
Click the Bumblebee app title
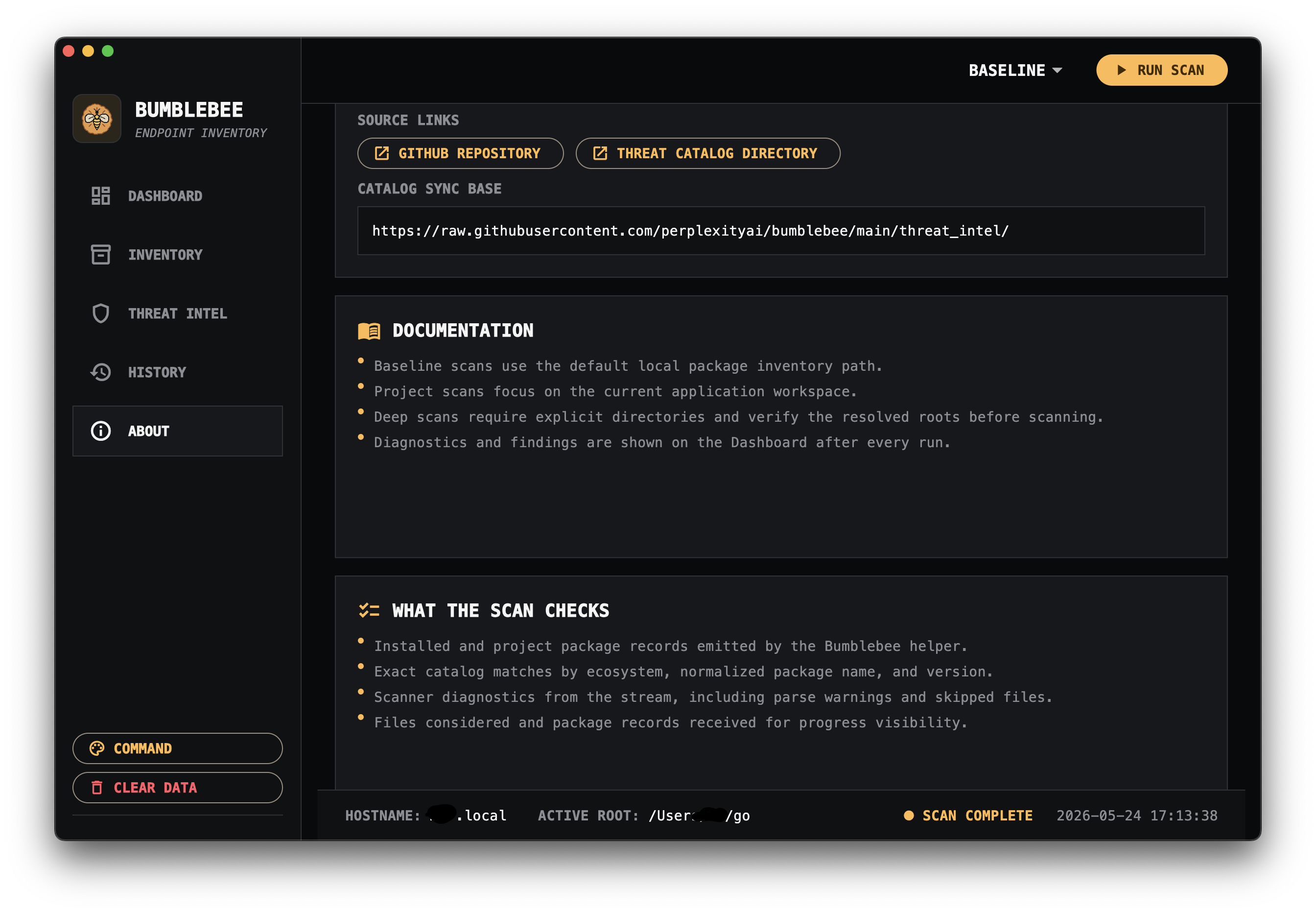click(188, 109)
